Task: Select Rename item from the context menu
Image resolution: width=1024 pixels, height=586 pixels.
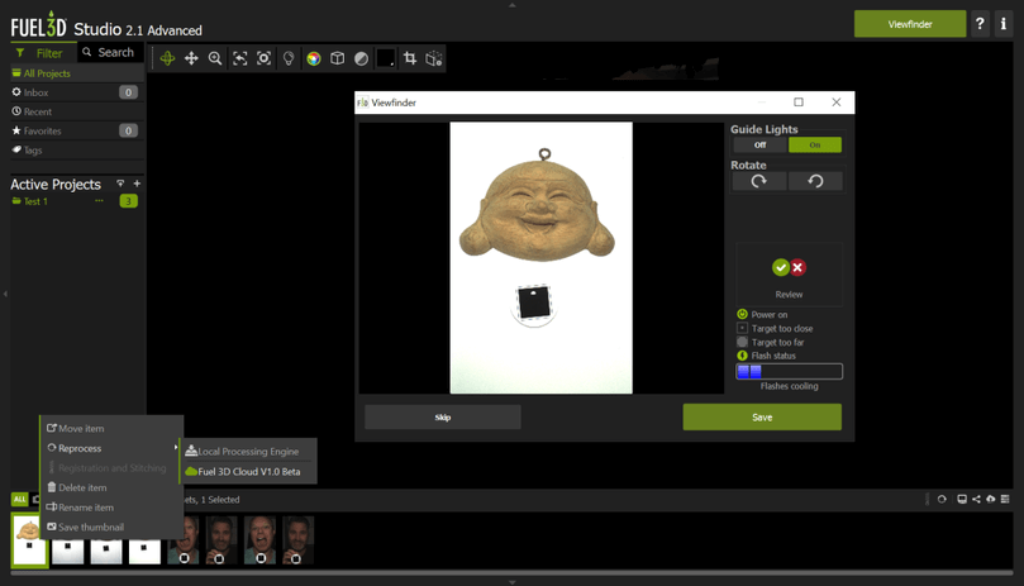Action: click(x=83, y=507)
